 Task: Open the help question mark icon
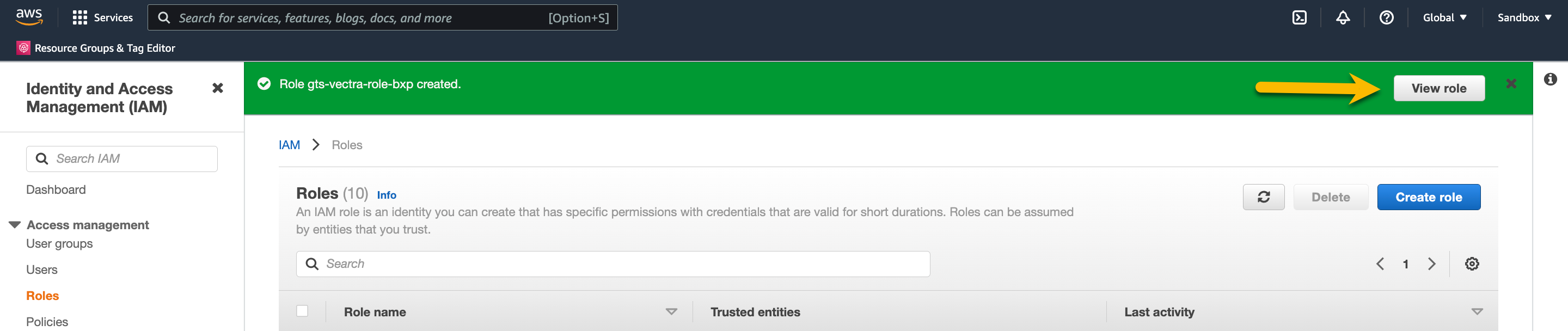1386,17
